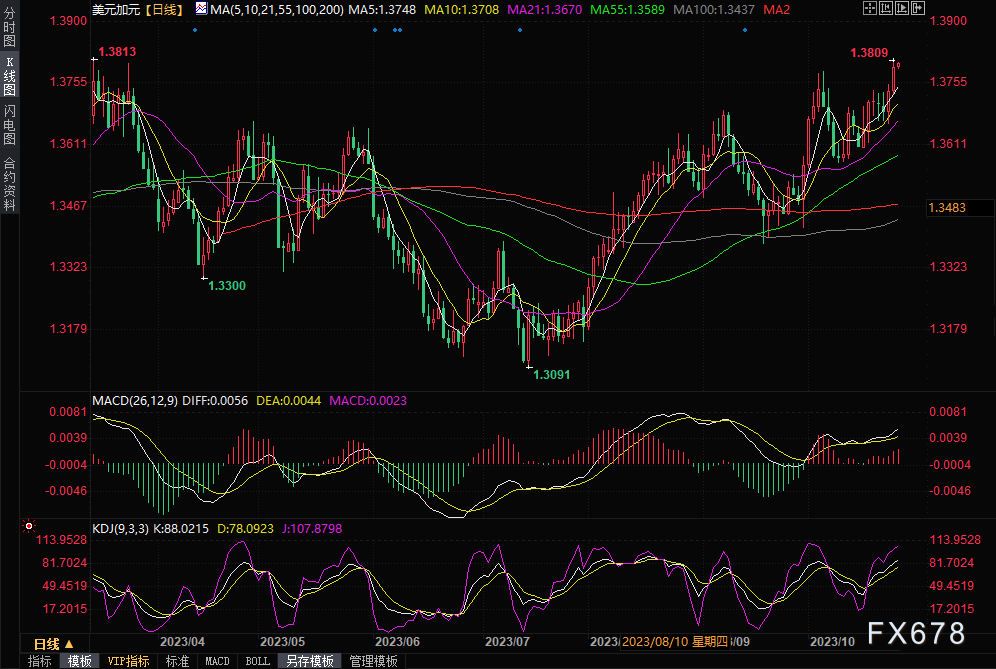The width and height of the screenshot is (996, 669).
Task: Open 闪电图 view in sidebar
Action: click(x=10, y=125)
